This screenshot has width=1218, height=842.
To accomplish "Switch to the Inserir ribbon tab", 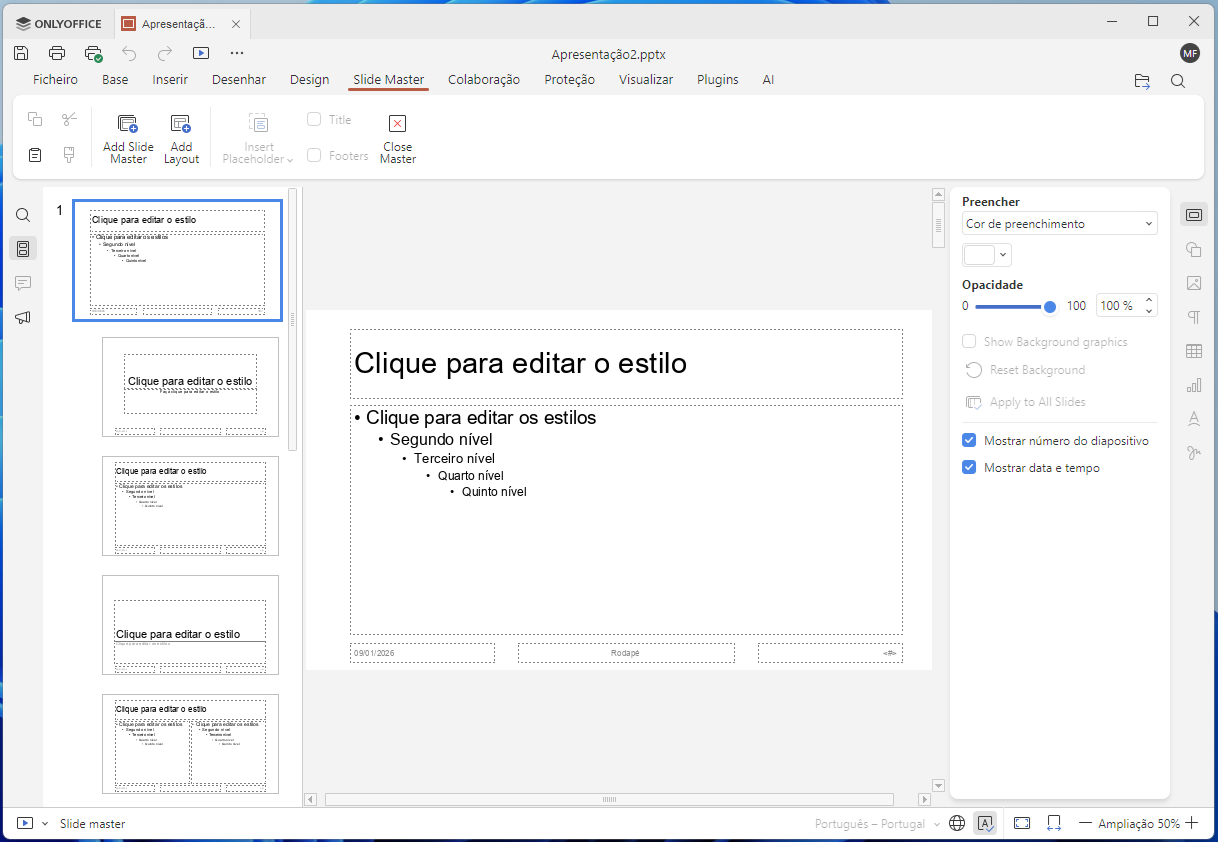I will tap(170, 79).
